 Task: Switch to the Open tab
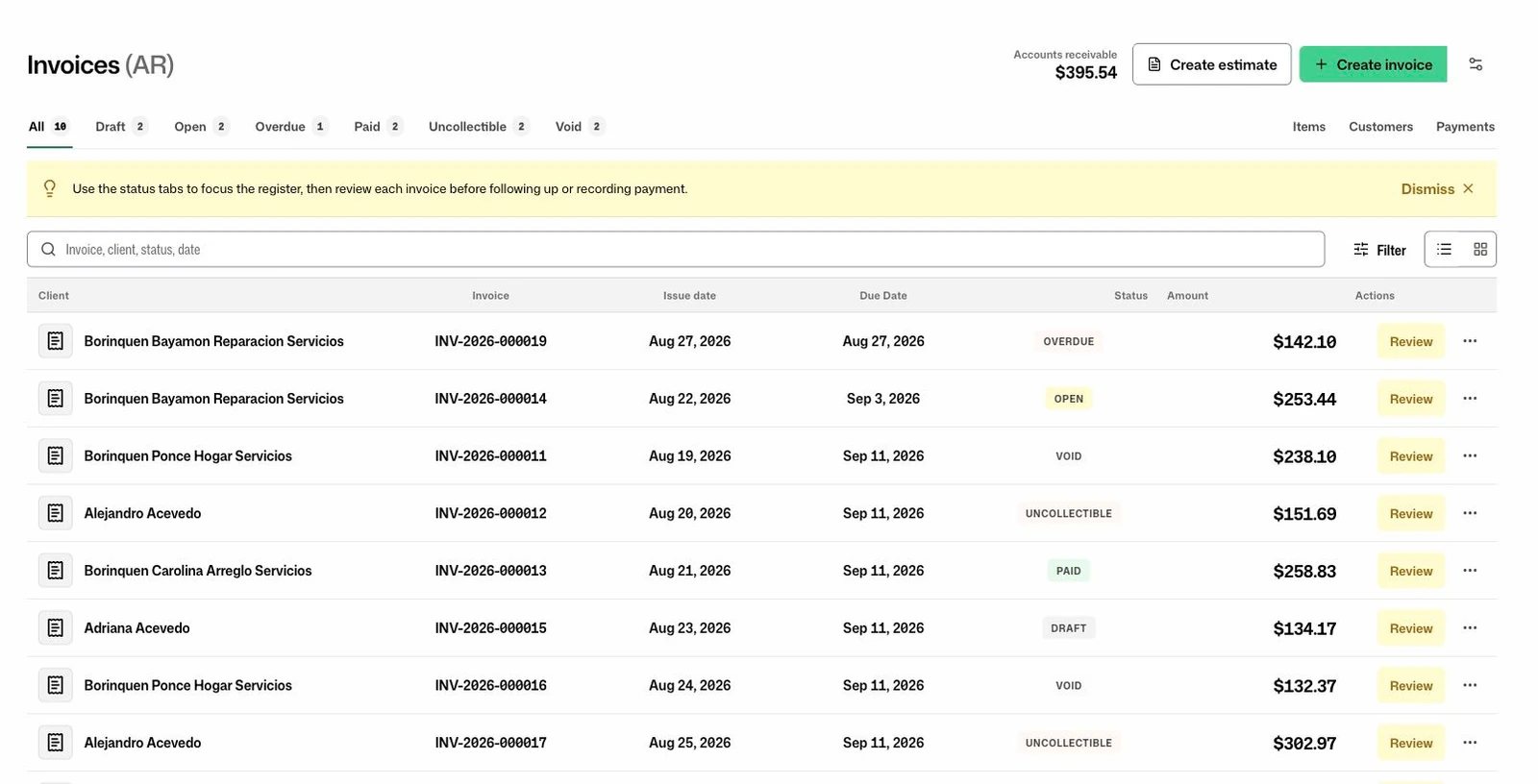(201, 127)
